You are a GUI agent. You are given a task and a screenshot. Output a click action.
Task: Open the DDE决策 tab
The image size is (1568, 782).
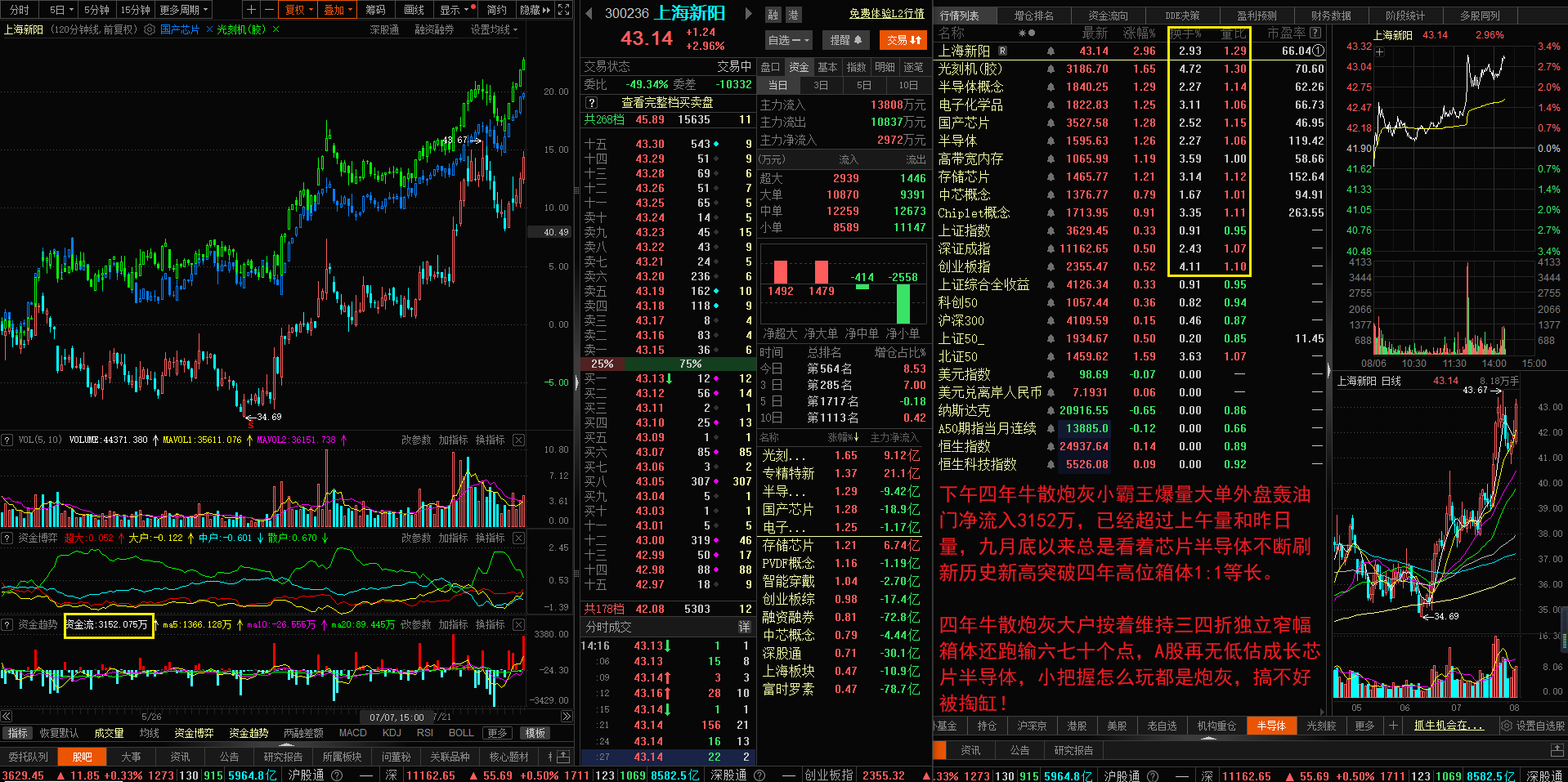pyautogui.click(x=1182, y=16)
